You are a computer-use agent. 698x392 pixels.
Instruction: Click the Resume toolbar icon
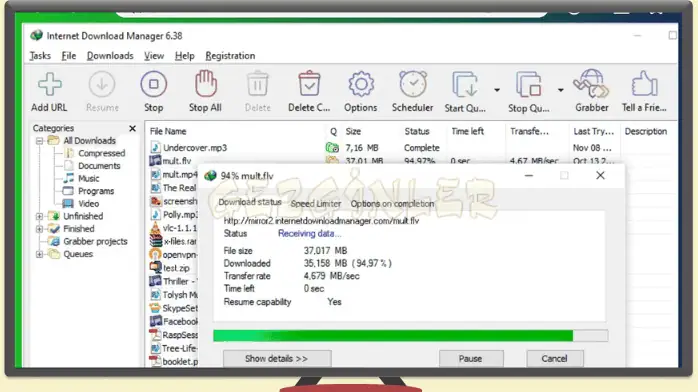point(102,85)
